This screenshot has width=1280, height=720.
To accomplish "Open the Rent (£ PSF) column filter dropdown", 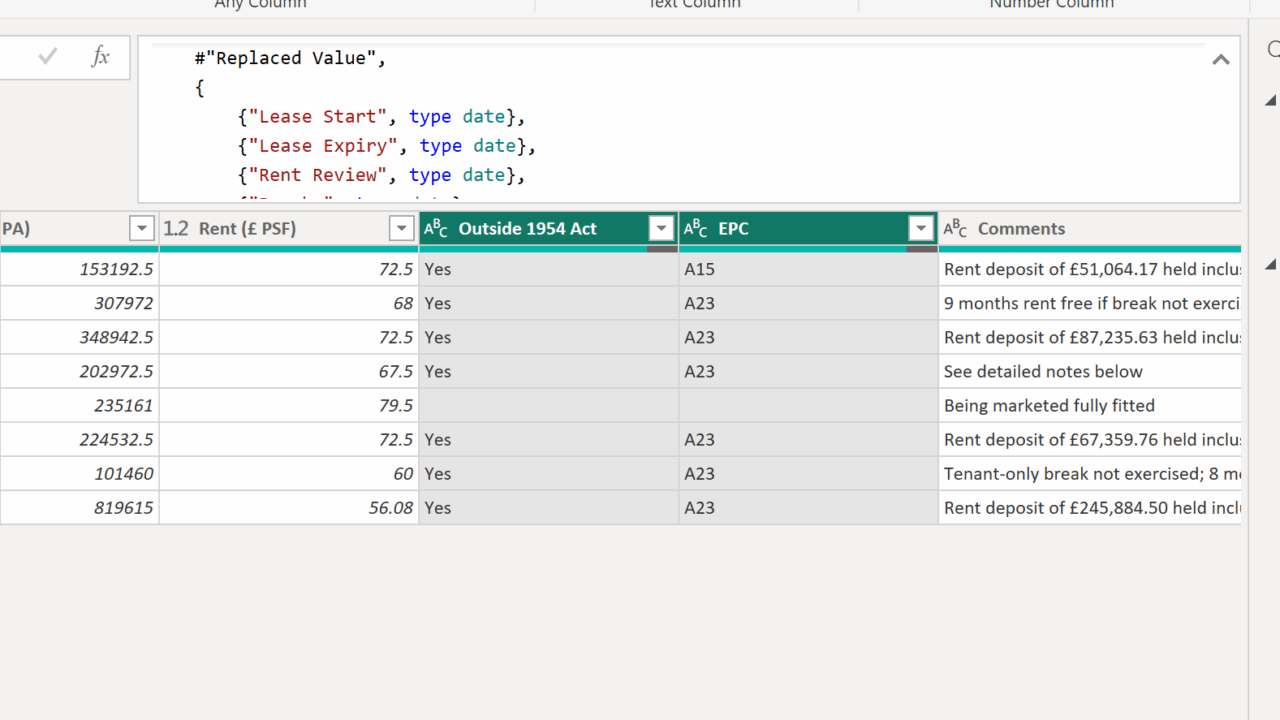I will click(x=401, y=229).
